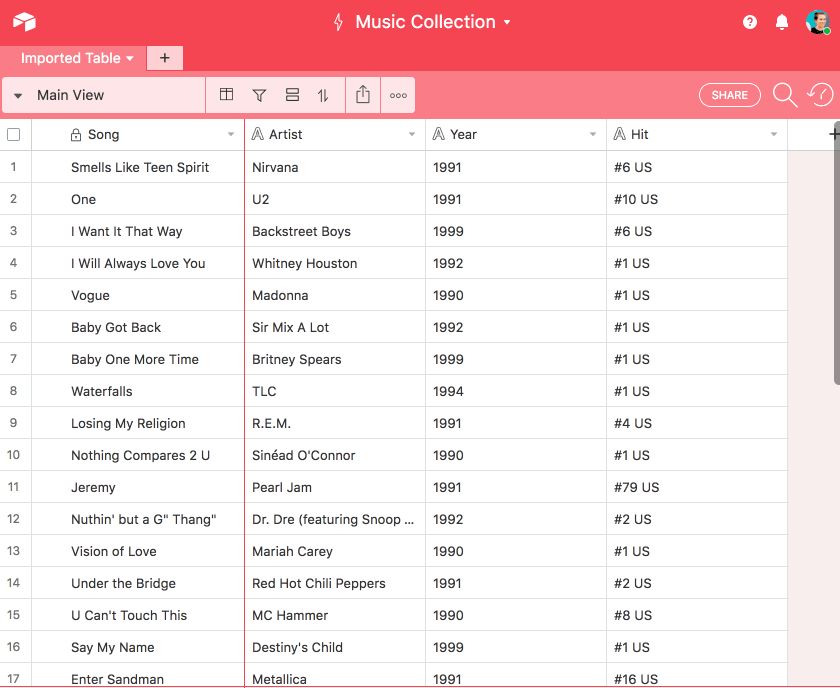Open the notifications bell
This screenshot has height=688, width=840.
point(782,22)
